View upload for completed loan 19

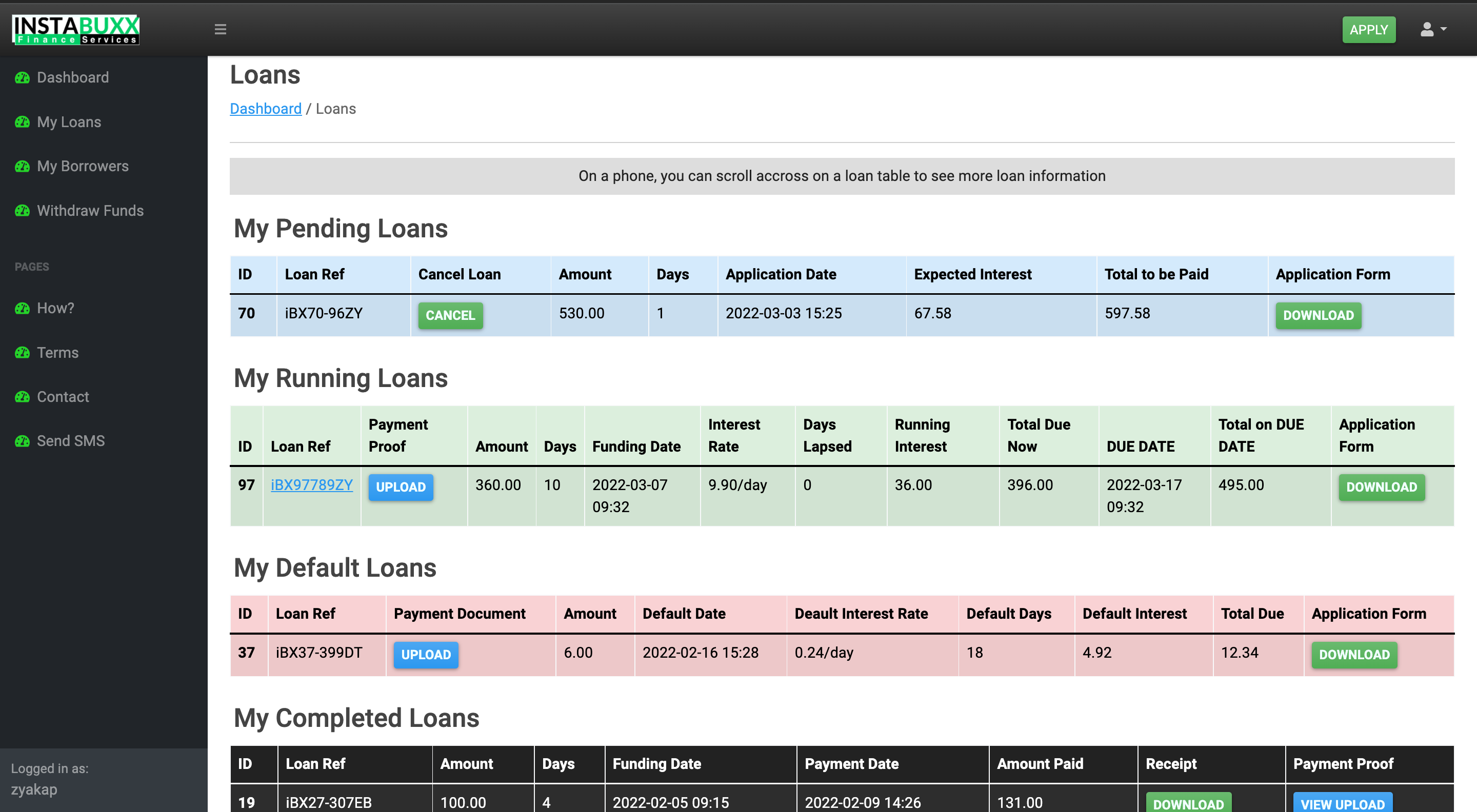coord(1342,803)
